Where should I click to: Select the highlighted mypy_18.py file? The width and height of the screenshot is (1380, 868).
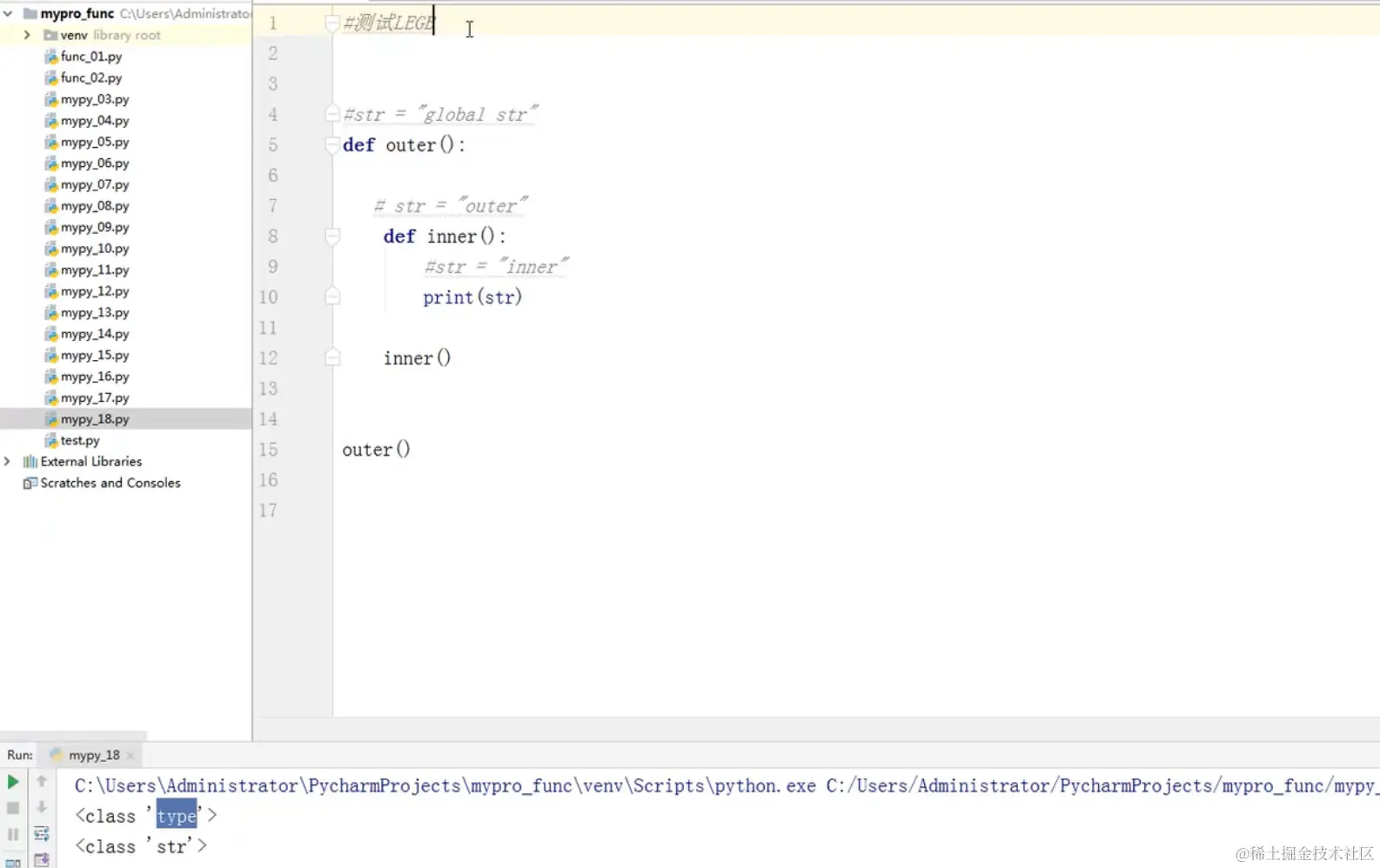pyautogui.click(x=94, y=419)
